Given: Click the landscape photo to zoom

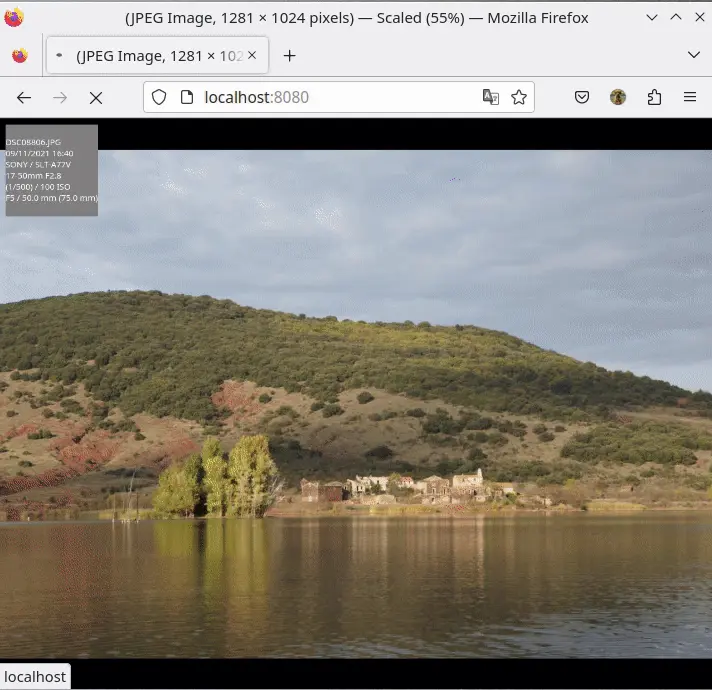Looking at the screenshot, I should pyautogui.click(x=400, y=400).
